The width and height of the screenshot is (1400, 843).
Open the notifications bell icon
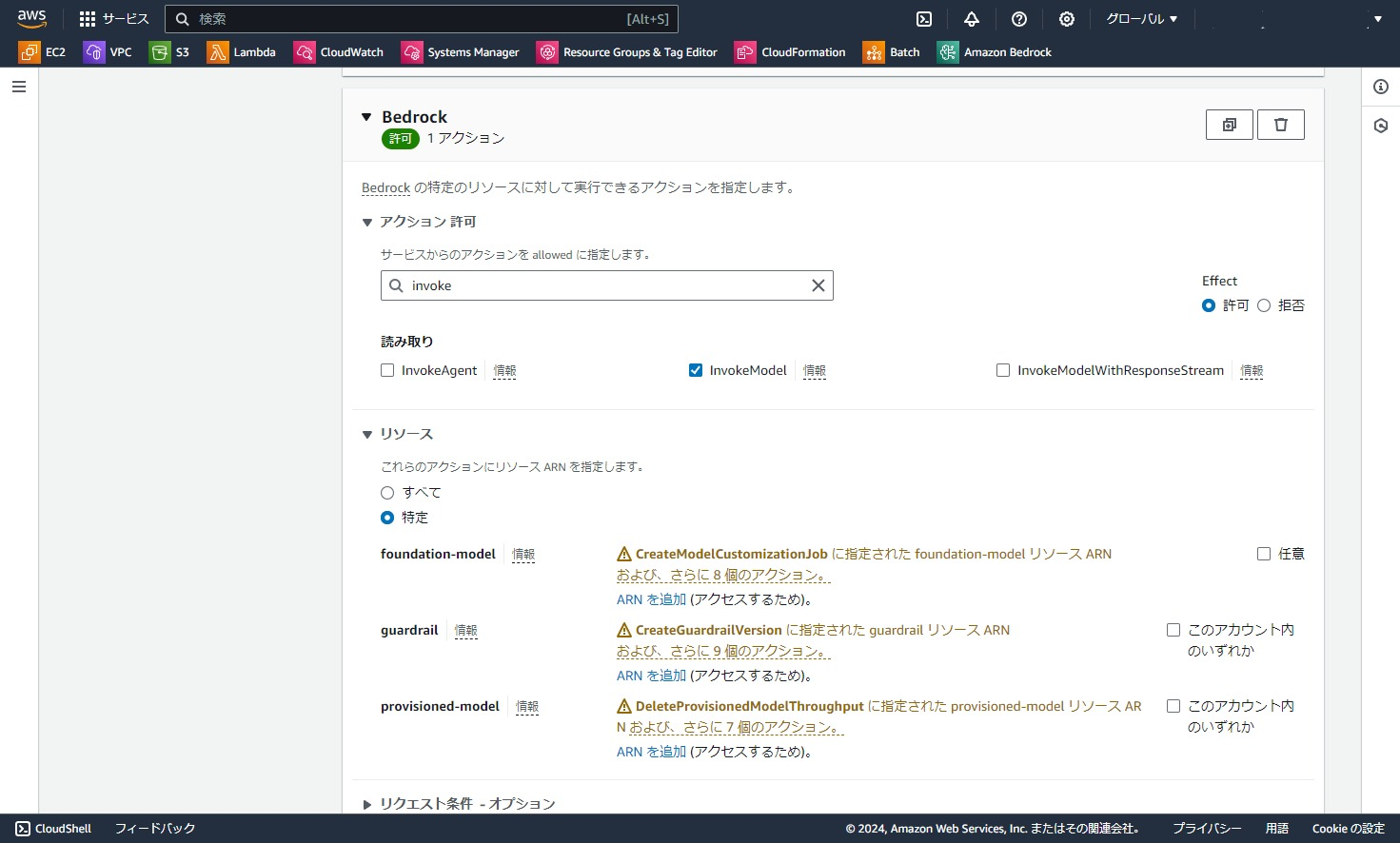coord(972,19)
